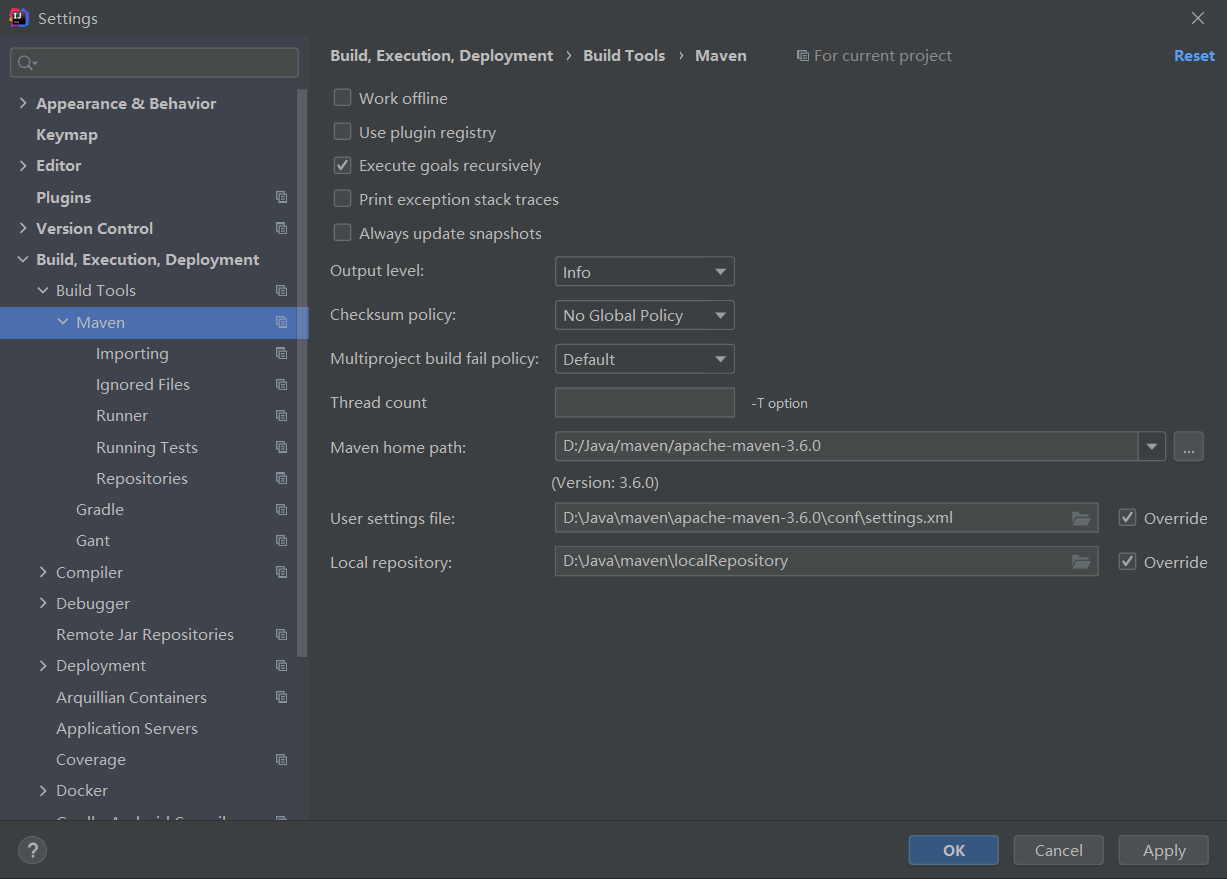The height and width of the screenshot is (879, 1227).
Task: Click the Apply button
Action: click(x=1164, y=850)
